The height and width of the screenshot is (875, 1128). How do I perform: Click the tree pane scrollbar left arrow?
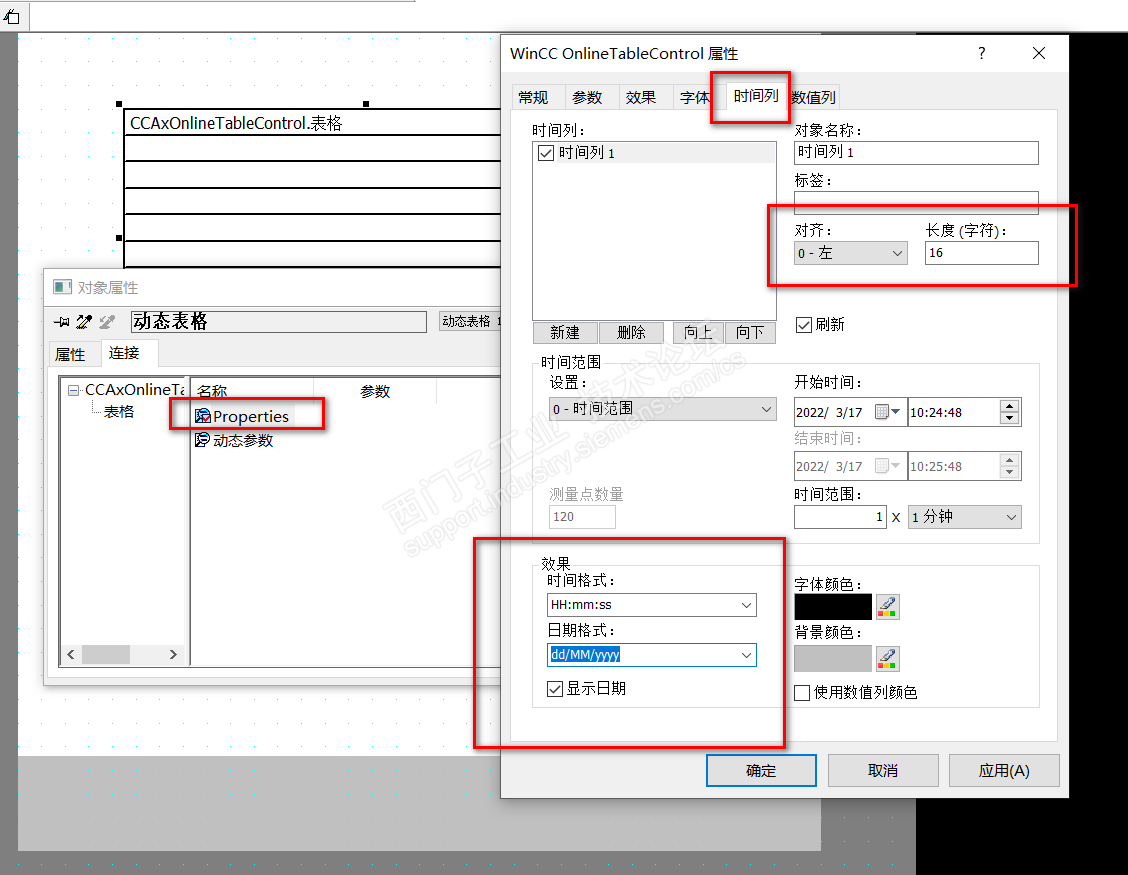click(70, 654)
